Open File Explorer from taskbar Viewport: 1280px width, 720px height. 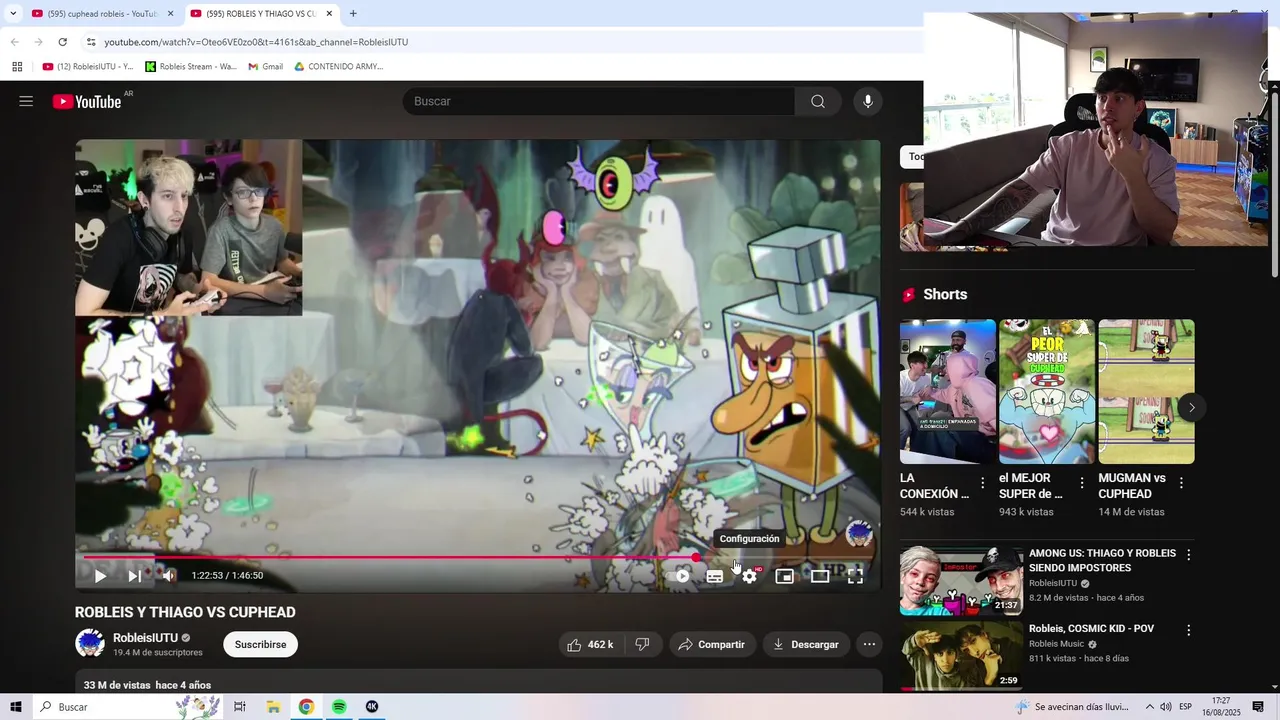pyautogui.click(x=273, y=707)
